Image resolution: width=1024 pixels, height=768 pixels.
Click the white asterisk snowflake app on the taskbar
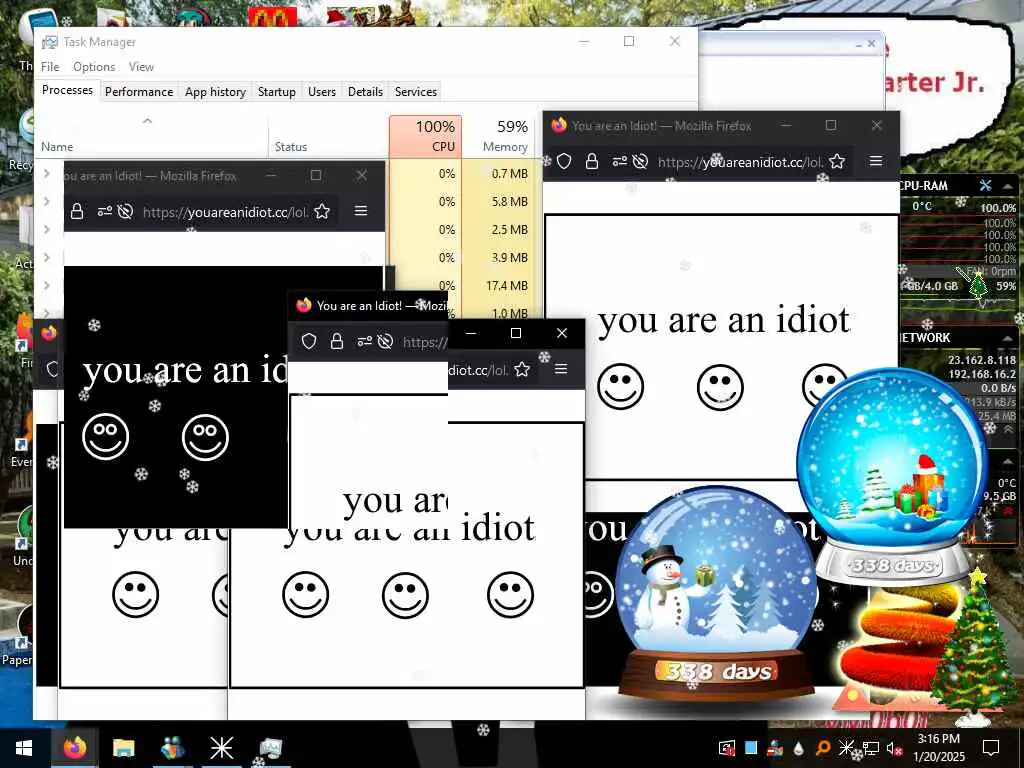coord(221,748)
